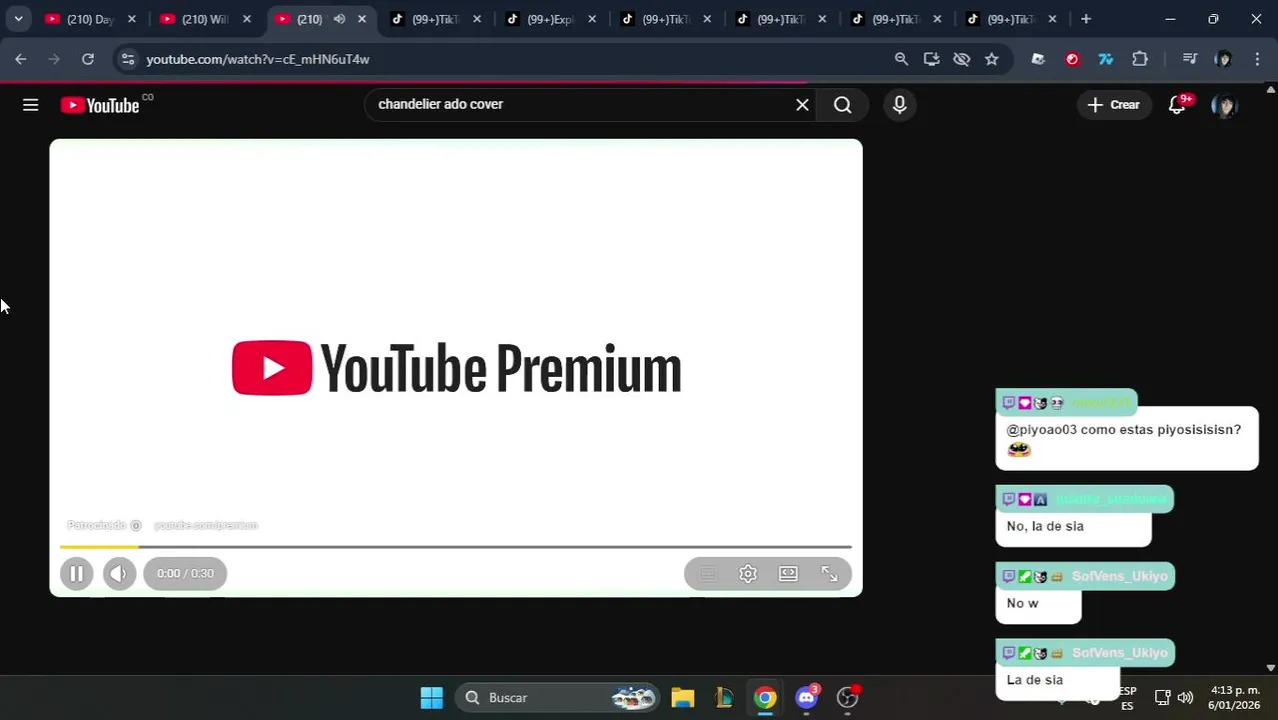Toggle subtitles button in player
Screen dimensions: 1278x720
(x=707, y=573)
